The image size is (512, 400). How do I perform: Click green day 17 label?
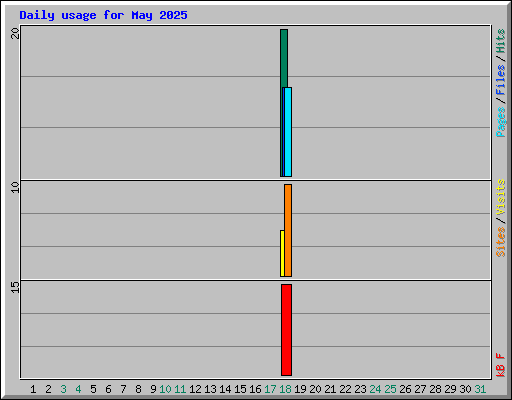[x=270, y=389]
